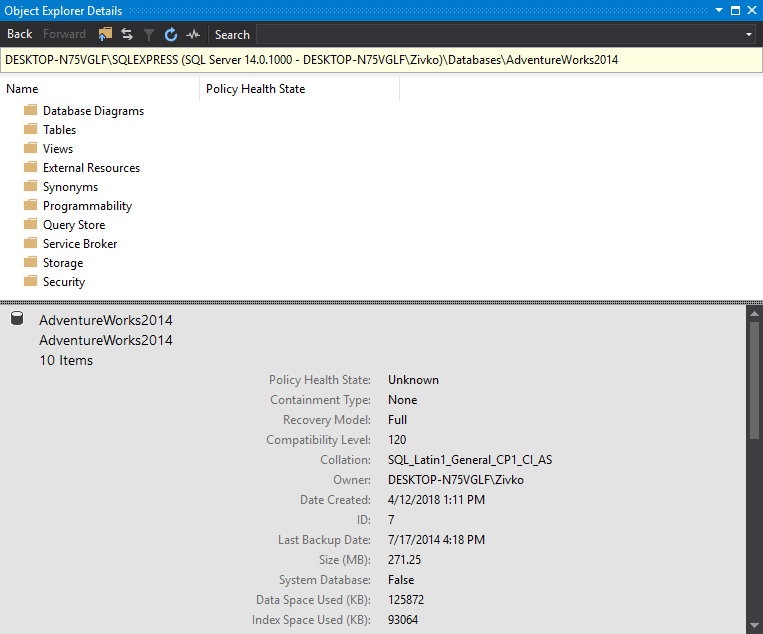
Task: Click the External Resources row label
Action: (x=91, y=168)
